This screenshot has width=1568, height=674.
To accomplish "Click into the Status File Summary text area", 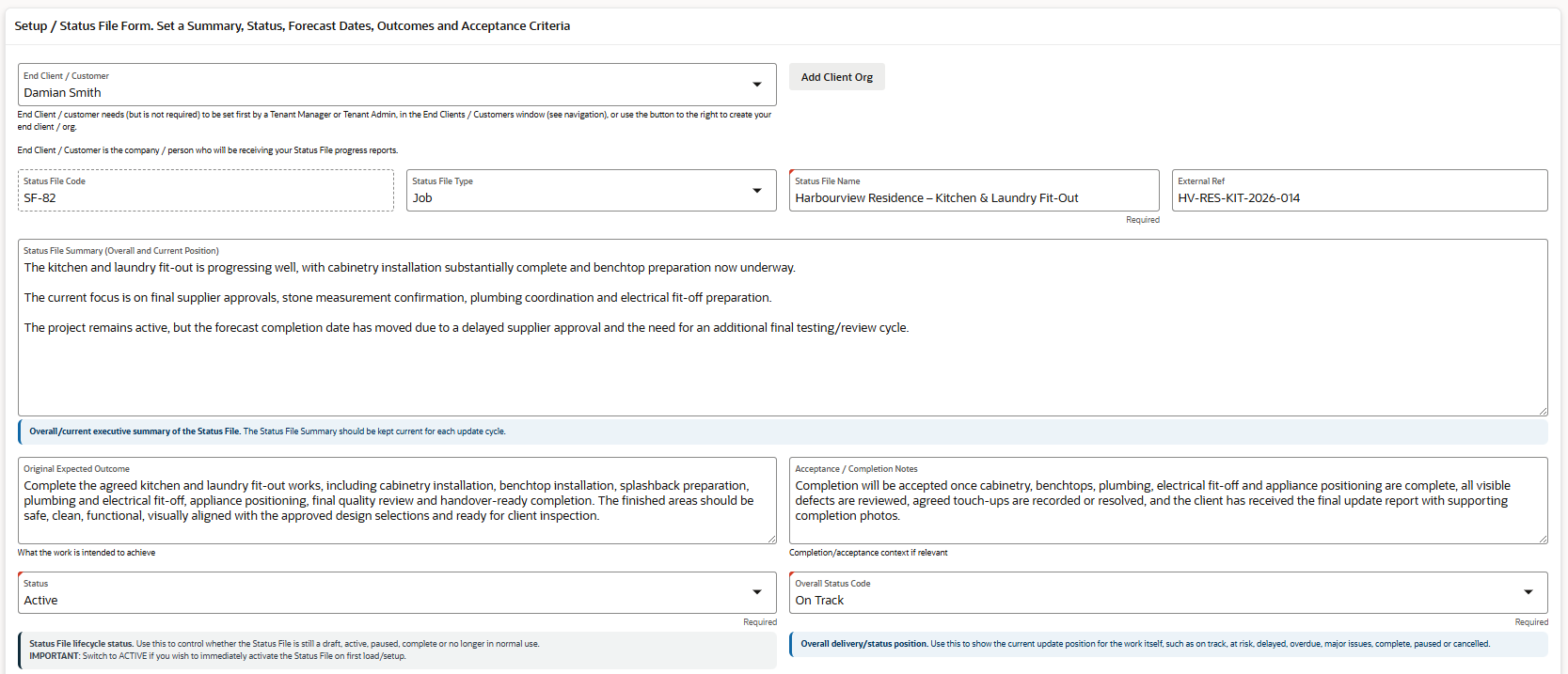I will tap(783, 327).
